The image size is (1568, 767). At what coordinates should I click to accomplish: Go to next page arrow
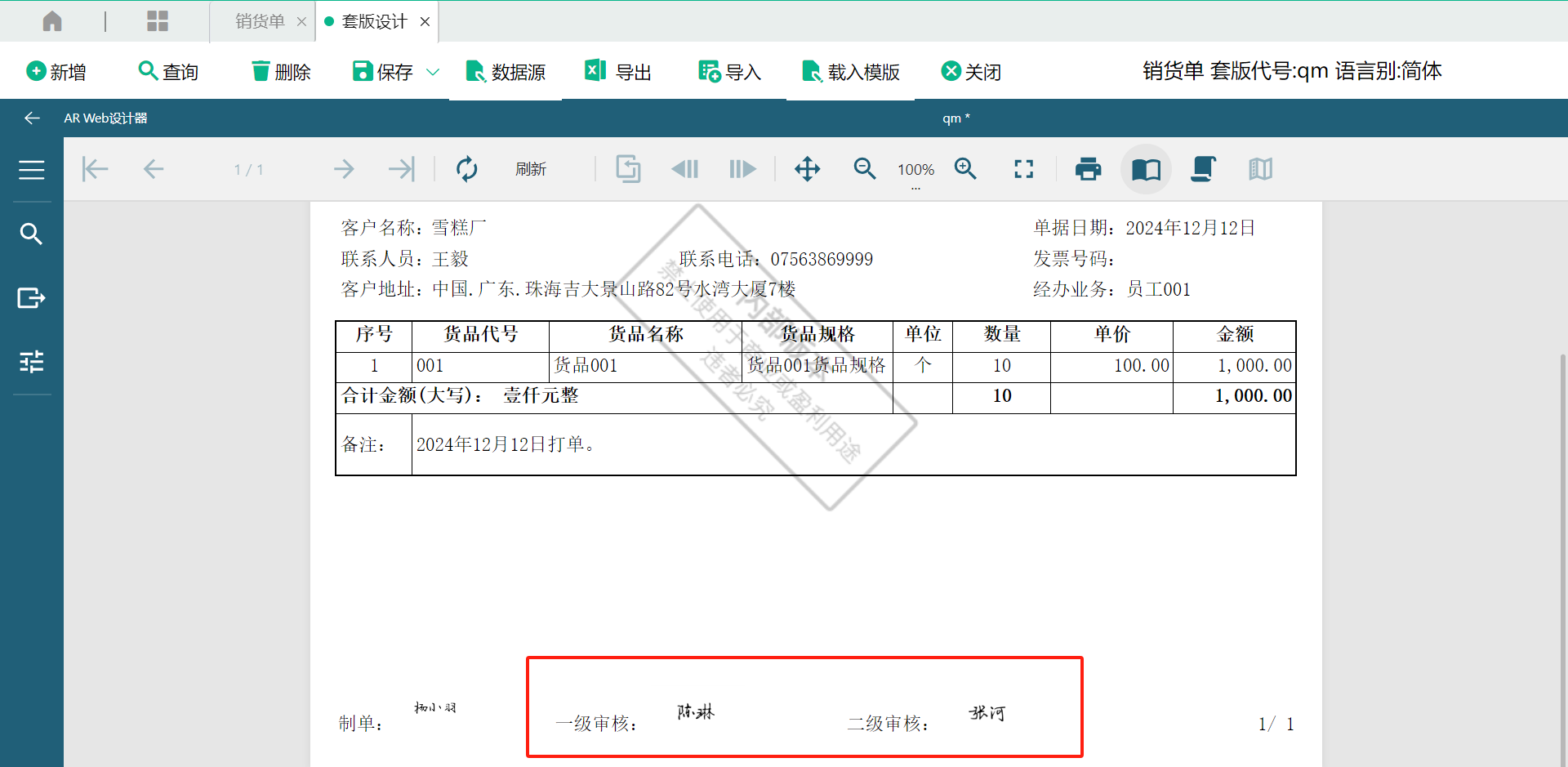(344, 169)
